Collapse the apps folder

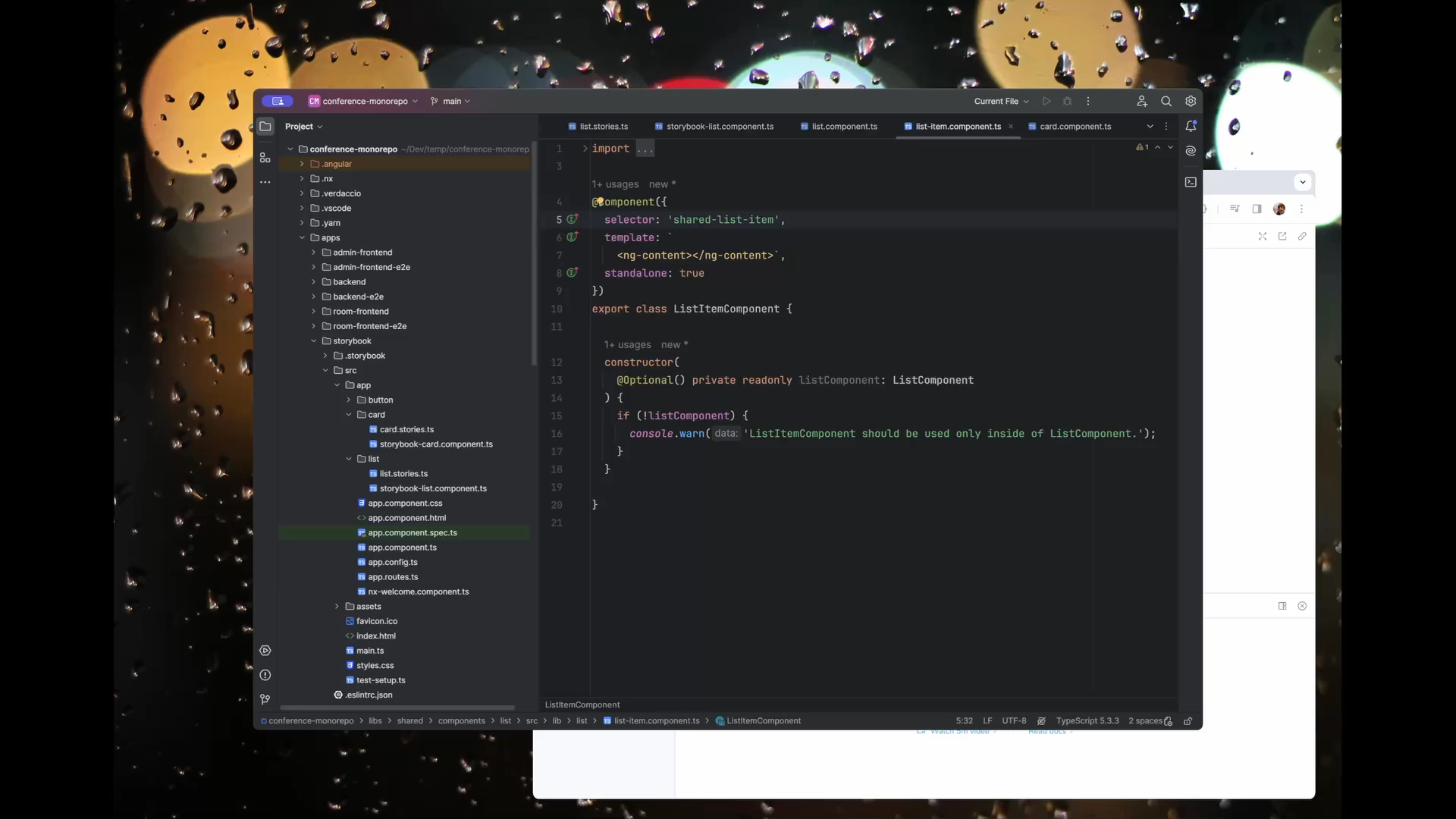click(x=302, y=237)
